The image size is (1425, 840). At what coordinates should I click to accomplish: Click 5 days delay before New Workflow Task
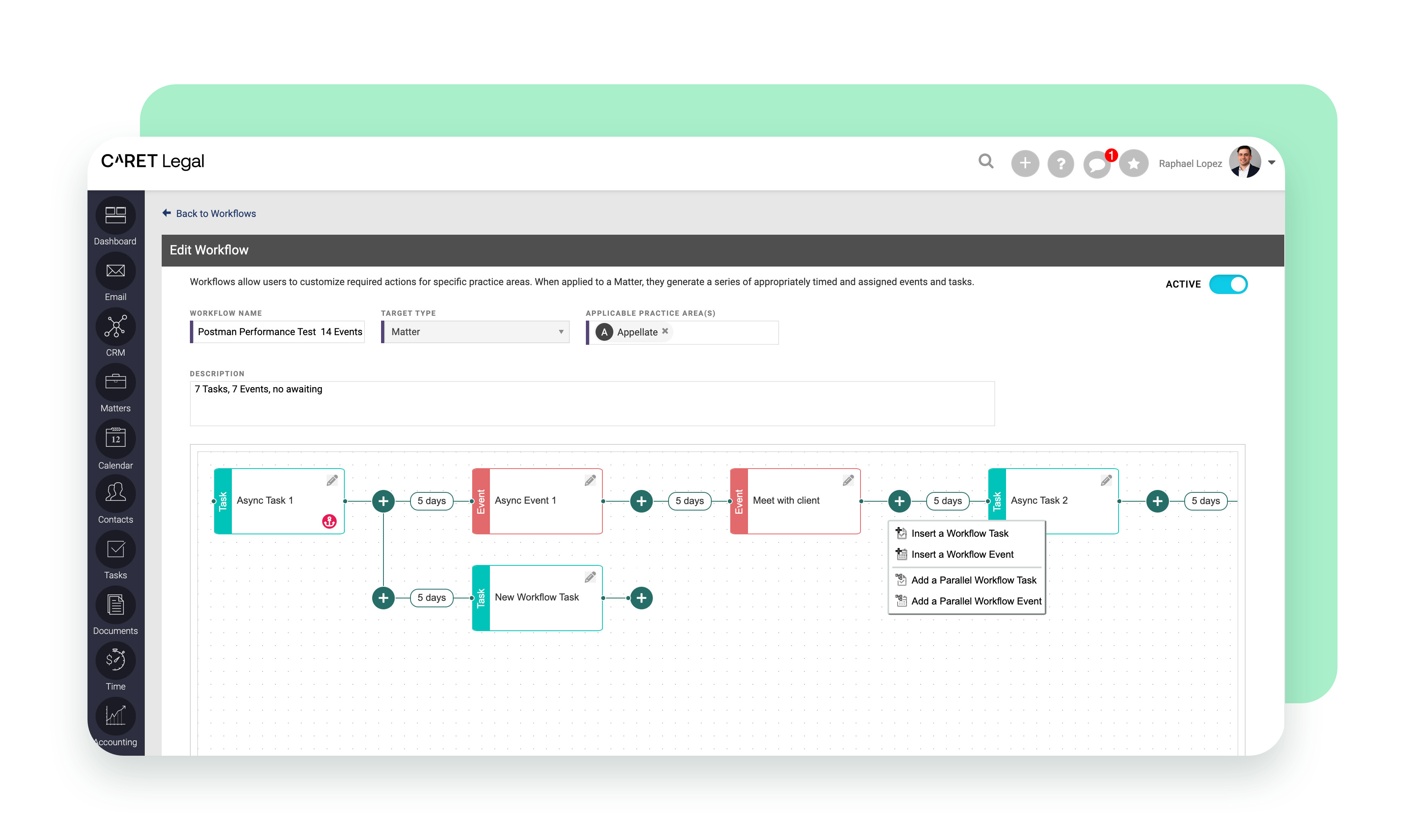[x=432, y=598]
